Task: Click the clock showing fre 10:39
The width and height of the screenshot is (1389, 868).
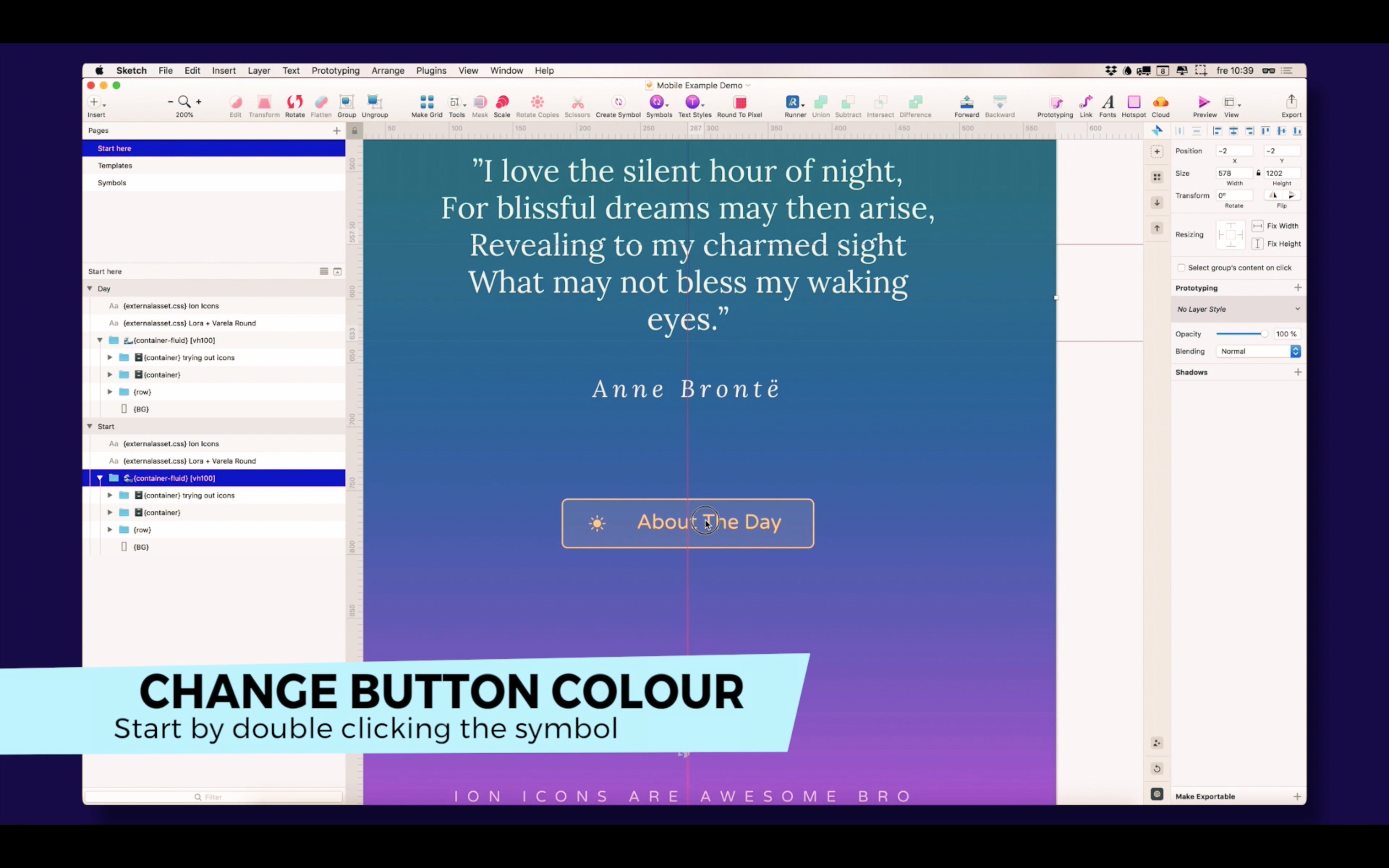Action: coord(1235,71)
